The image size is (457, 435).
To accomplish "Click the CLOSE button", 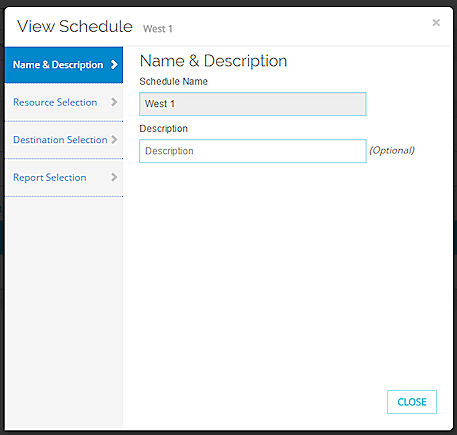I will coord(412,402).
